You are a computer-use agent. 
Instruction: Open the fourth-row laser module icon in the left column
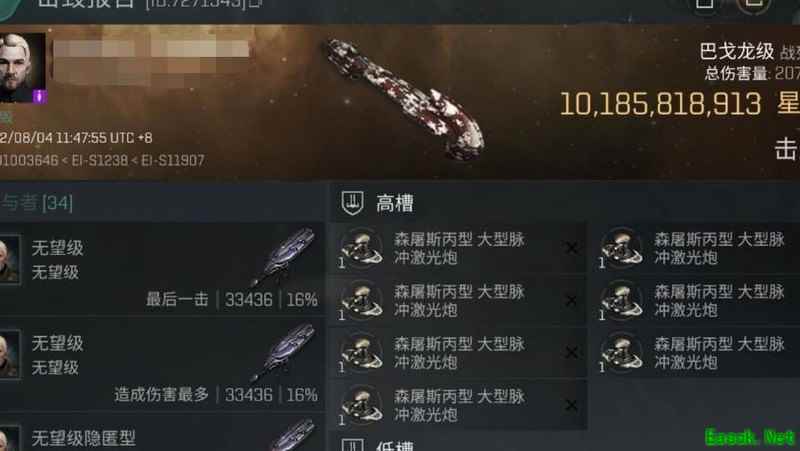coord(362,405)
